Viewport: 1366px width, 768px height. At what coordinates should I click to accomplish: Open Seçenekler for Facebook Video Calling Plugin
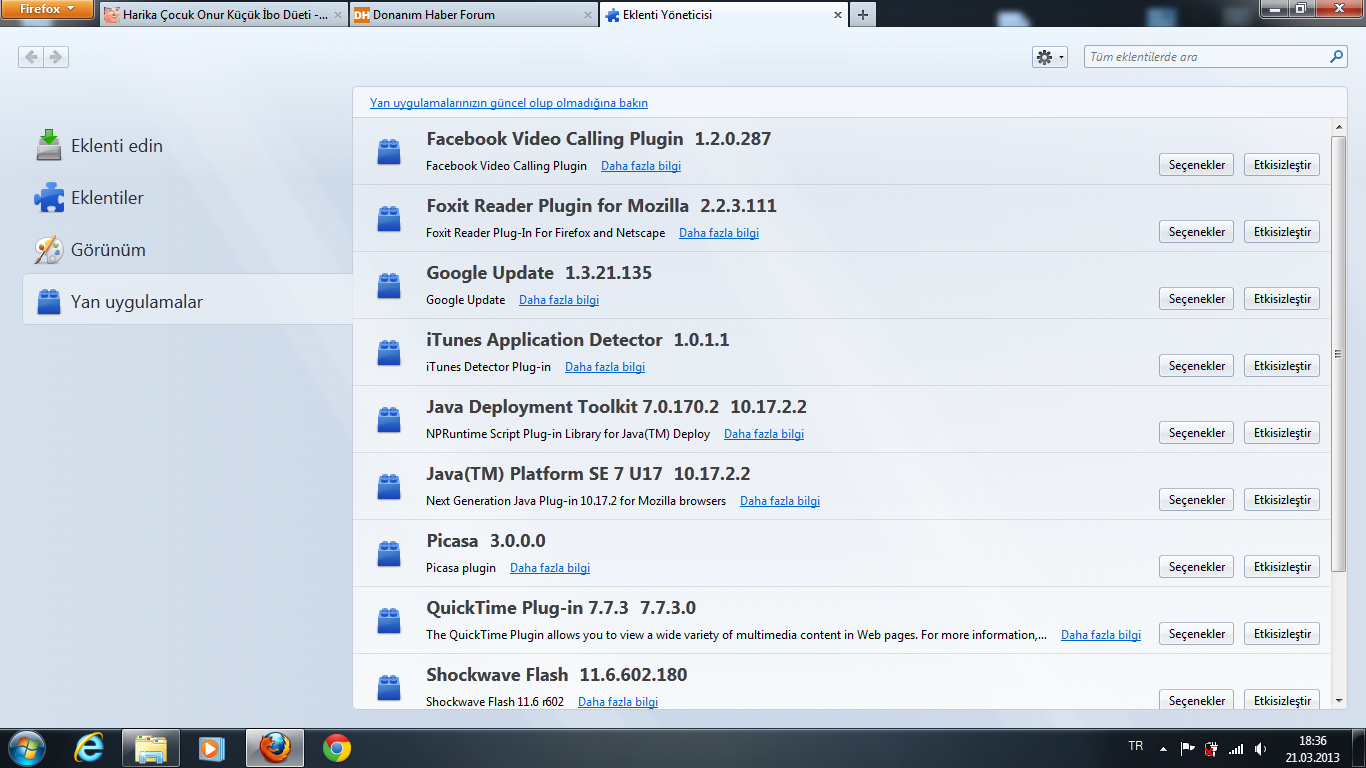coord(1197,165)
